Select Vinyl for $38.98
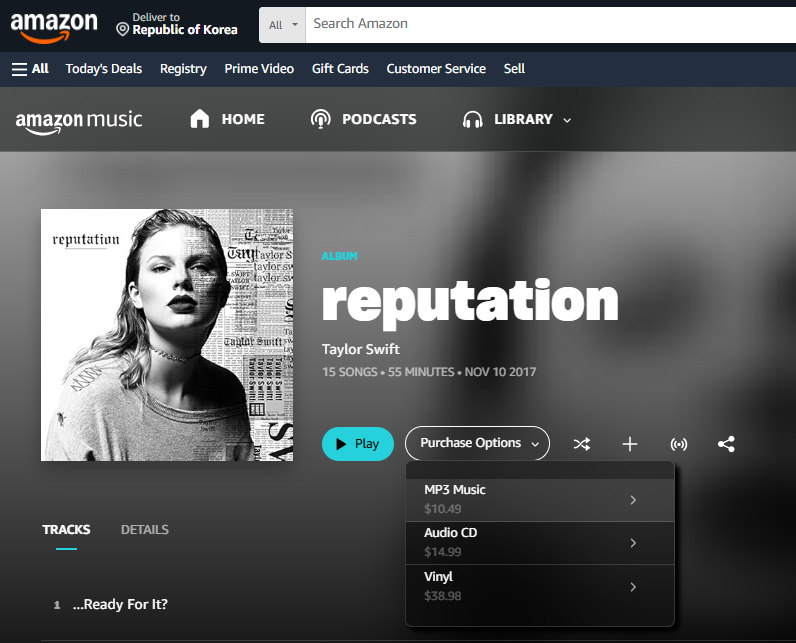The height and width of the screenshot is (643, 796). pyautogui.click(x=540, y=587)
